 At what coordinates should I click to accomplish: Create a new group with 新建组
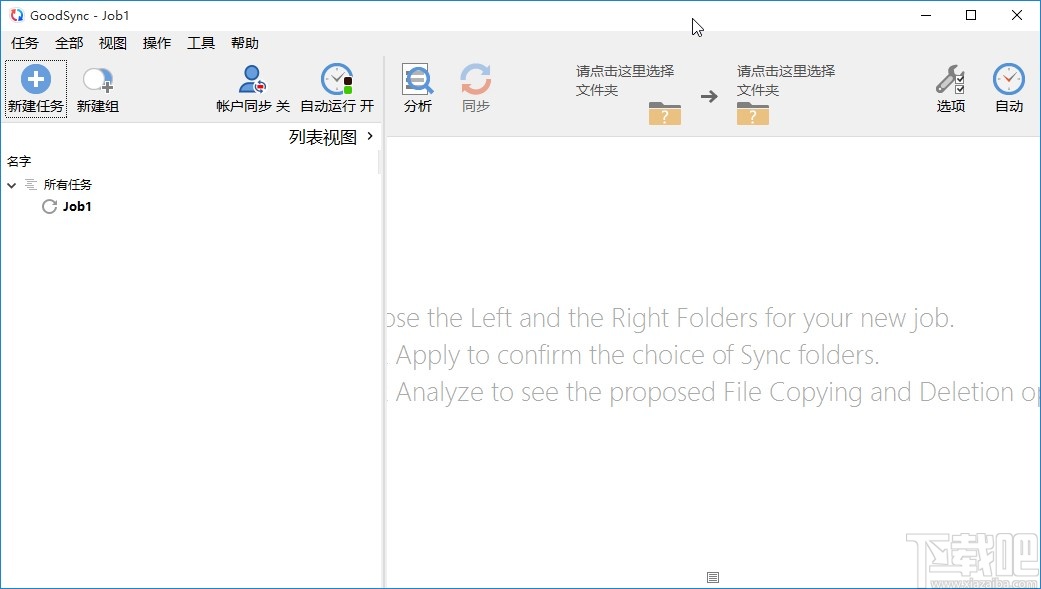[x=98, y=89]
